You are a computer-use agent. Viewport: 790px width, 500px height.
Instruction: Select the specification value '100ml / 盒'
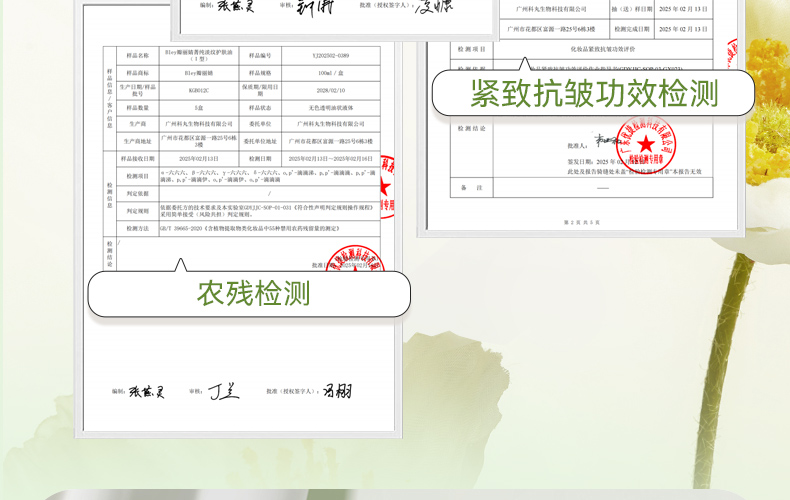pyautogui.click(x=331, y=73)
